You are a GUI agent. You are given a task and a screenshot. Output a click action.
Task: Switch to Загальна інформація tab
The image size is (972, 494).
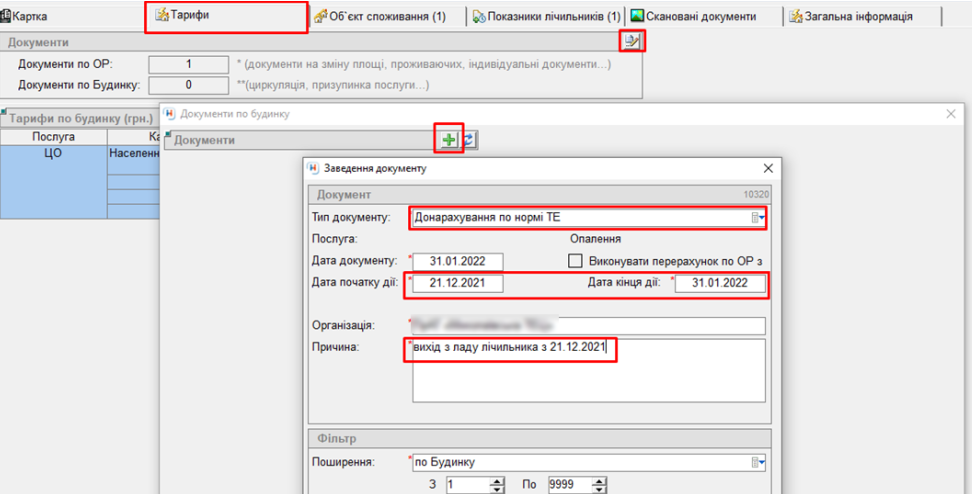click(x=857, y=16)
